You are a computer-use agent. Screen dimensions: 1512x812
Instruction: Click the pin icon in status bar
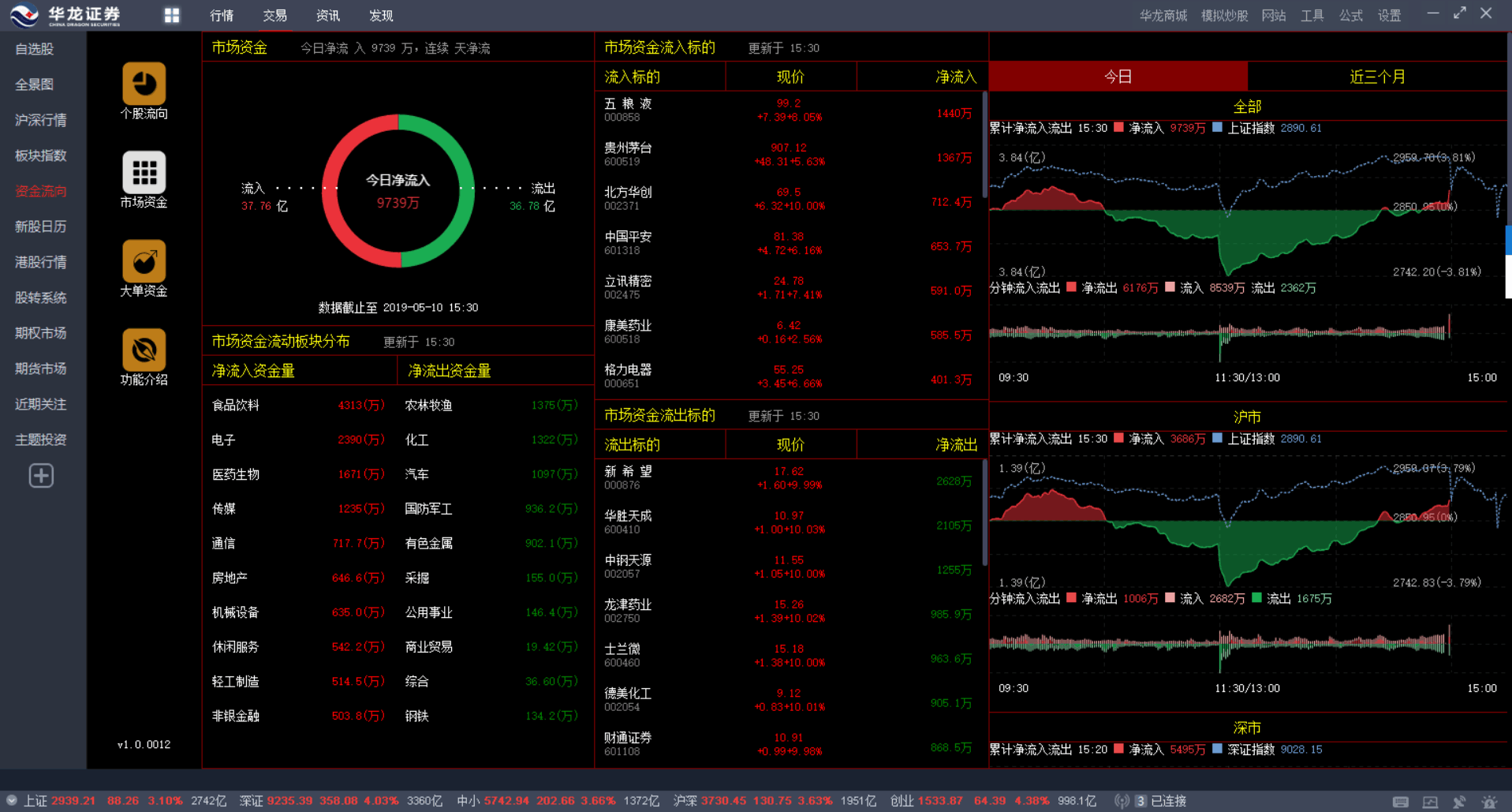[1459, 801]
